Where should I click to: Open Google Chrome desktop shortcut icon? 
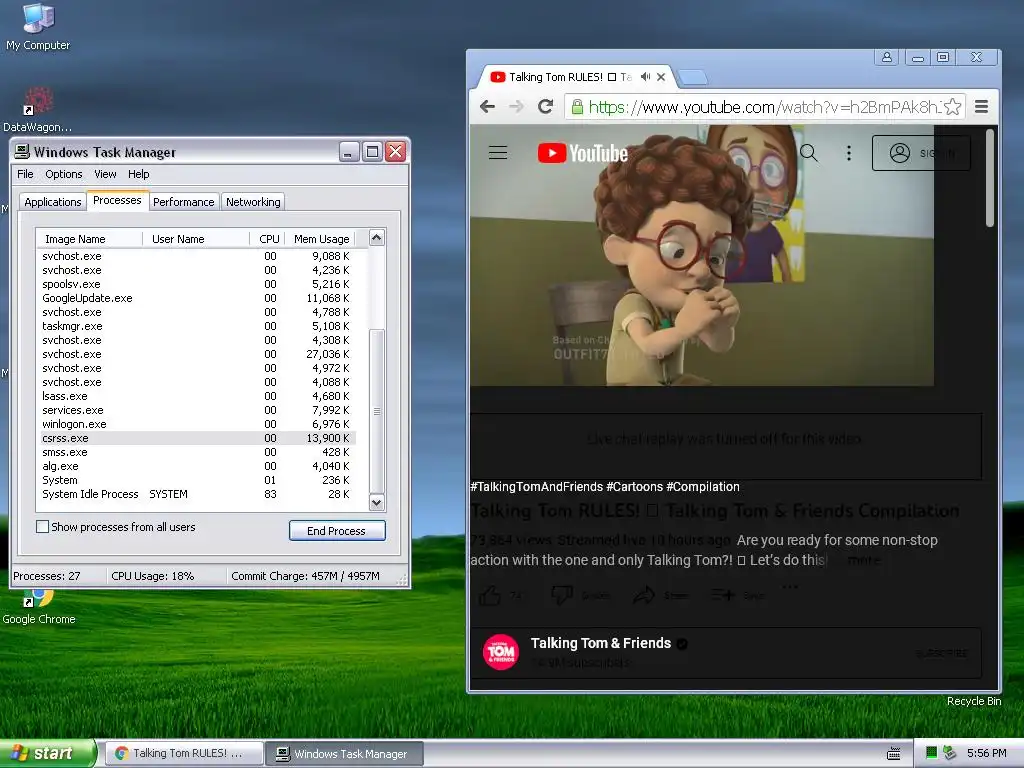coord(39,607)
